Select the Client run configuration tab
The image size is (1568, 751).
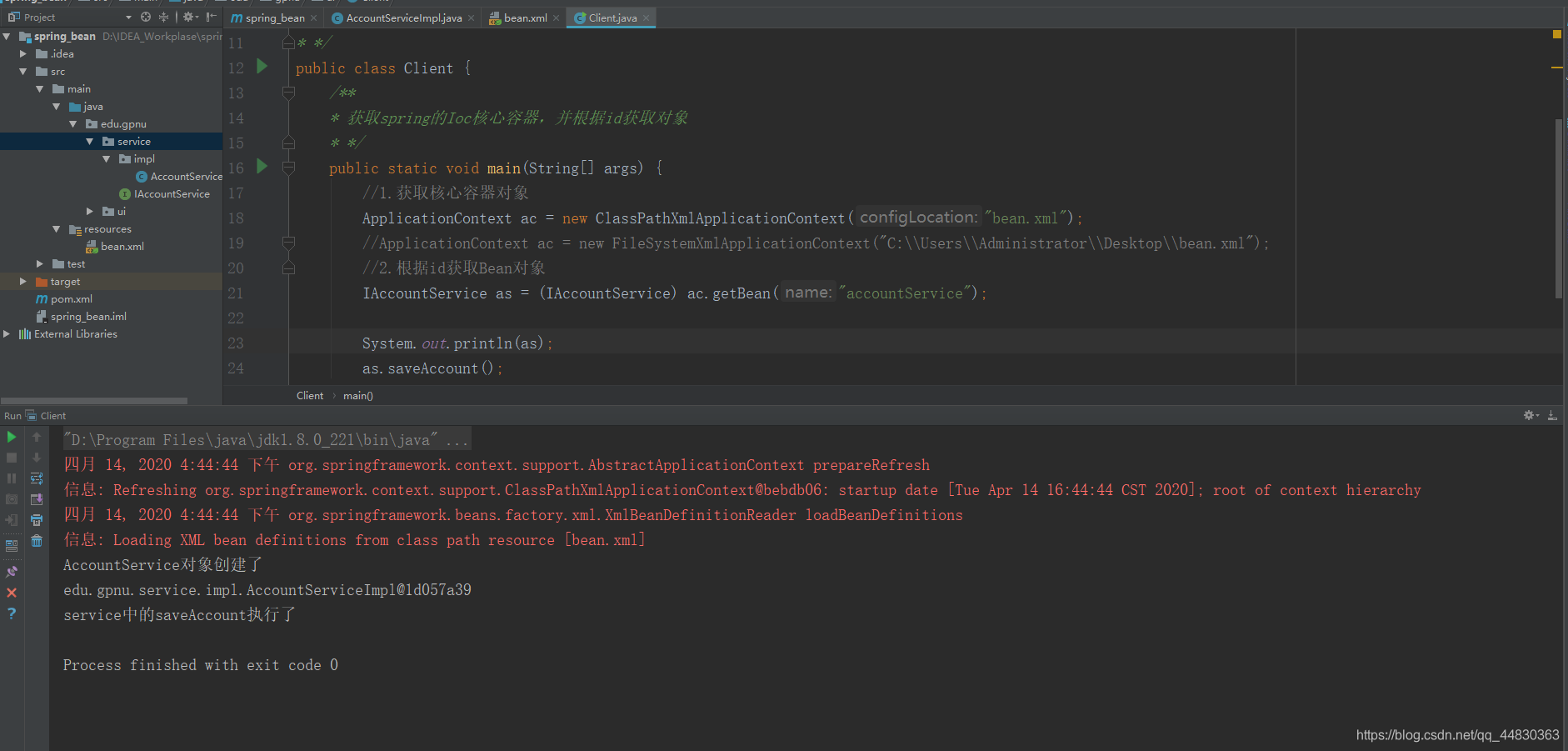tap(46, 415)
